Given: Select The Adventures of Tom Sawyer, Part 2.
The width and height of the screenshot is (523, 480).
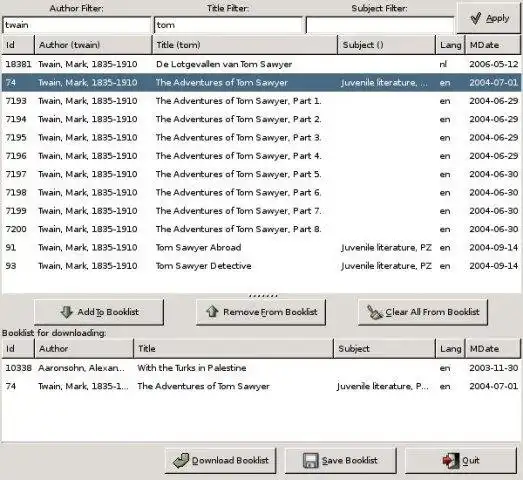Looking at the screenshot, I should point(262,119).
